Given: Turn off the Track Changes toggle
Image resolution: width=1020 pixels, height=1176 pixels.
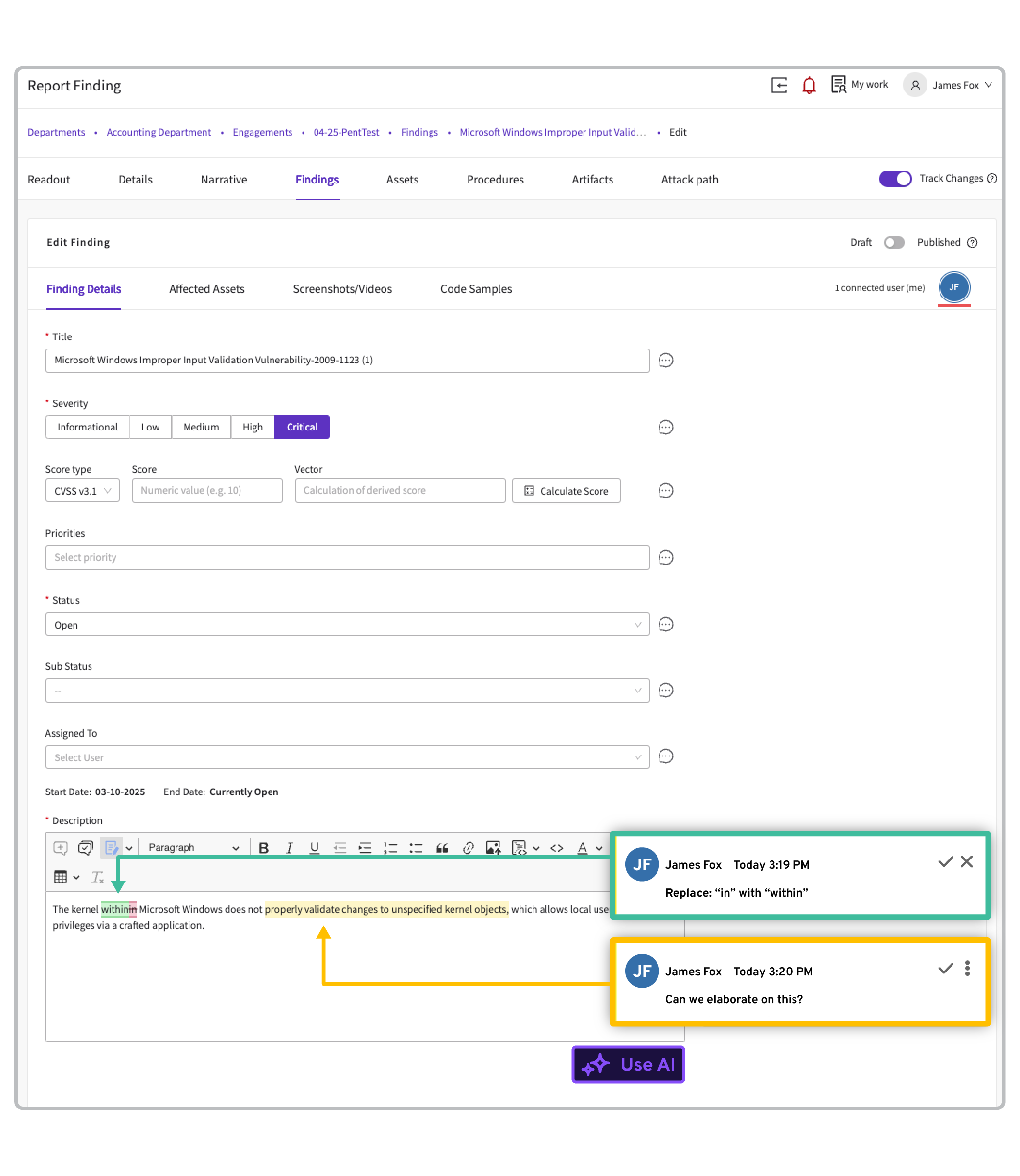Looking at the screenshot, I should 895,179.
